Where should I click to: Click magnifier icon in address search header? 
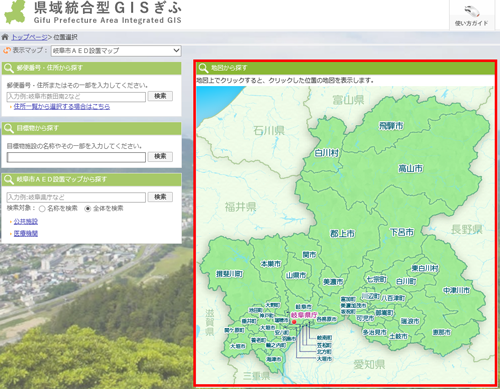(x=9, y=68)
